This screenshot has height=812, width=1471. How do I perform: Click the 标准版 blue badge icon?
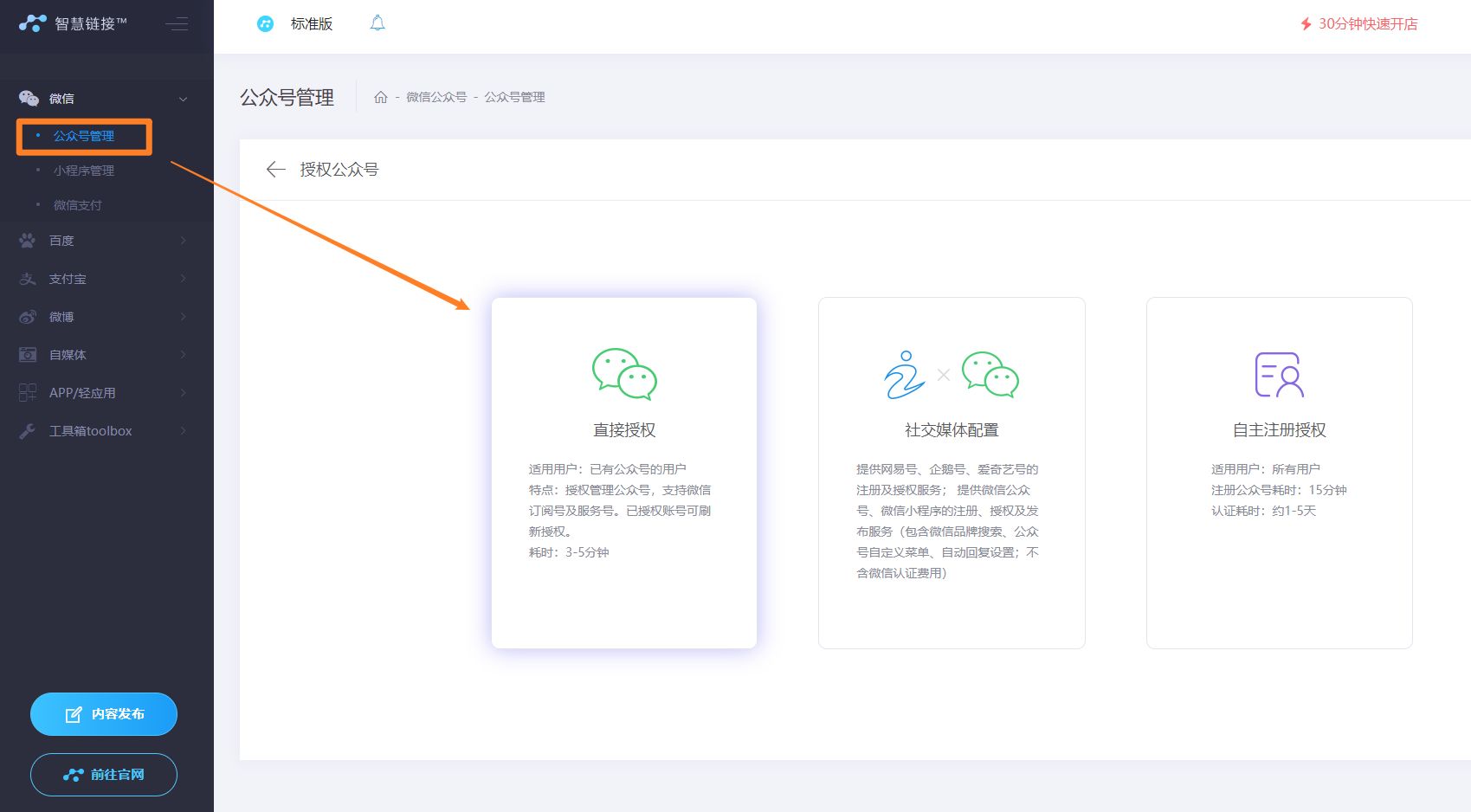(266, 24)
